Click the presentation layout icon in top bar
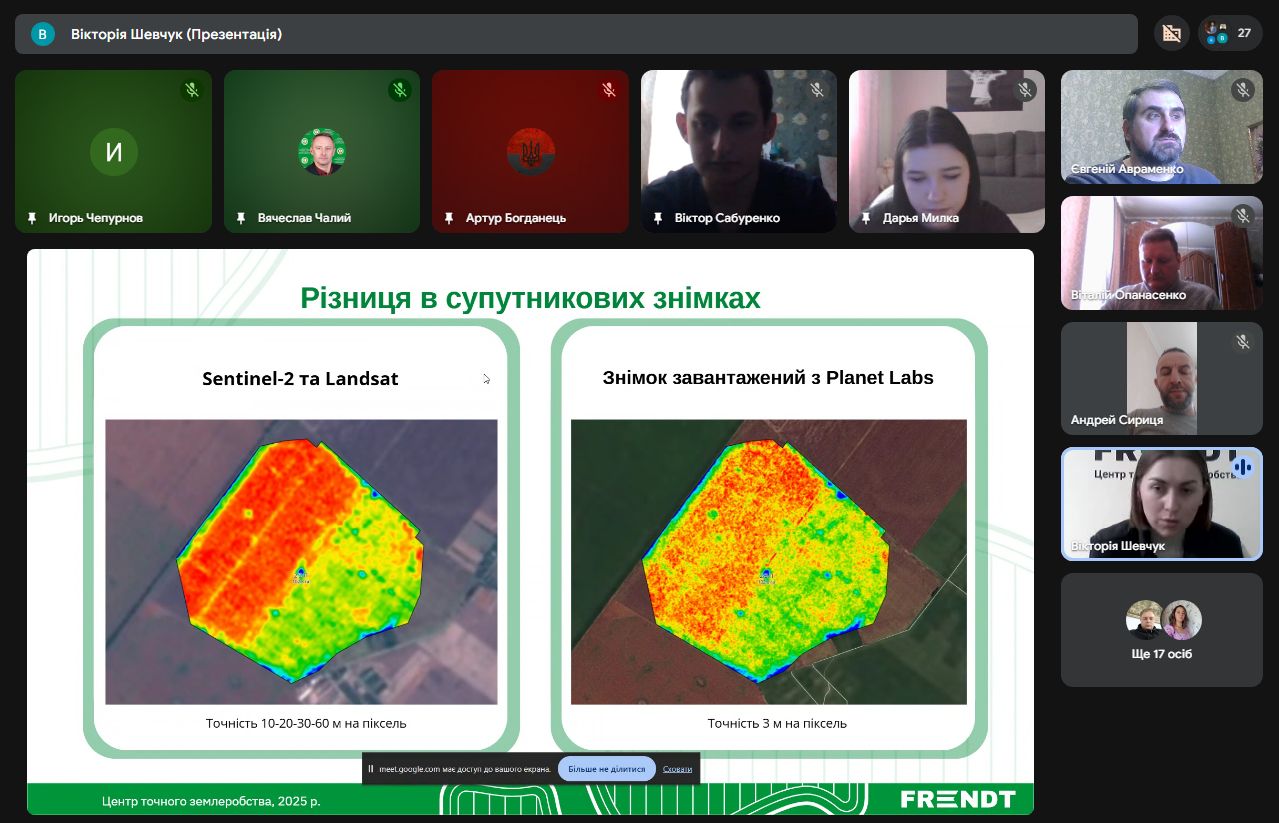 pos(1171,33)
